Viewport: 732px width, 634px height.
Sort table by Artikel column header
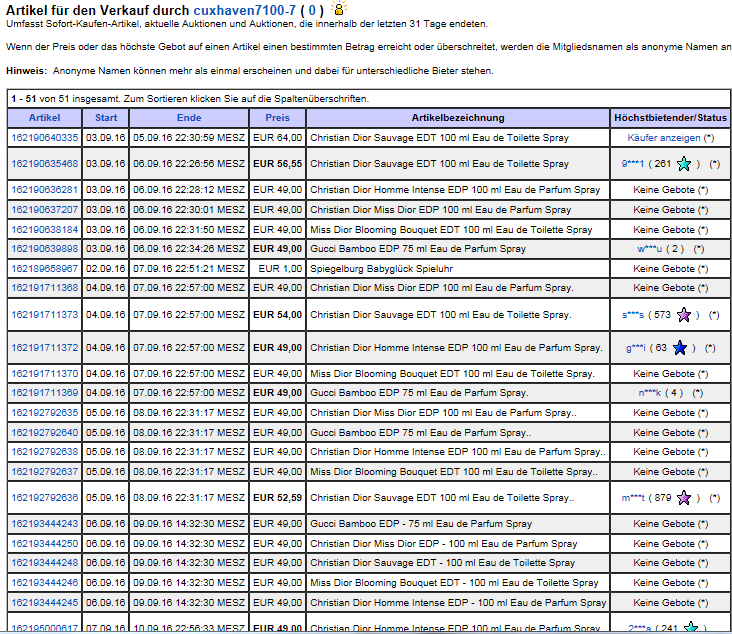click(44, 118)
